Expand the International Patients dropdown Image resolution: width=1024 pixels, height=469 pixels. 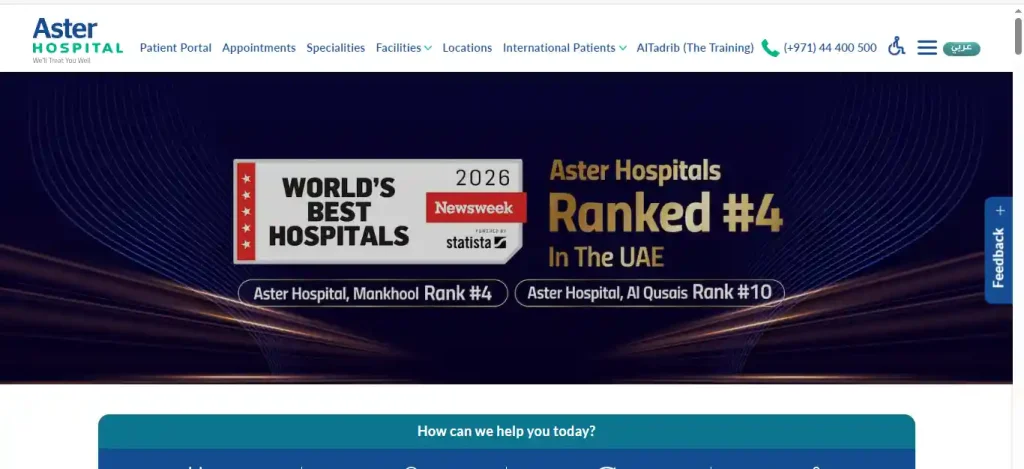point(564,48)
